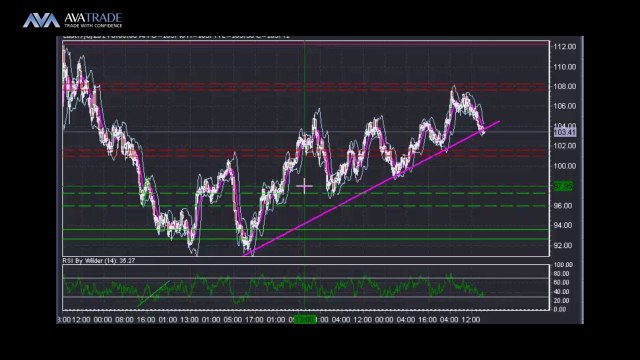Click the AvaTrade logo
This screenshot has width=640, height=360.
[72, 20]
